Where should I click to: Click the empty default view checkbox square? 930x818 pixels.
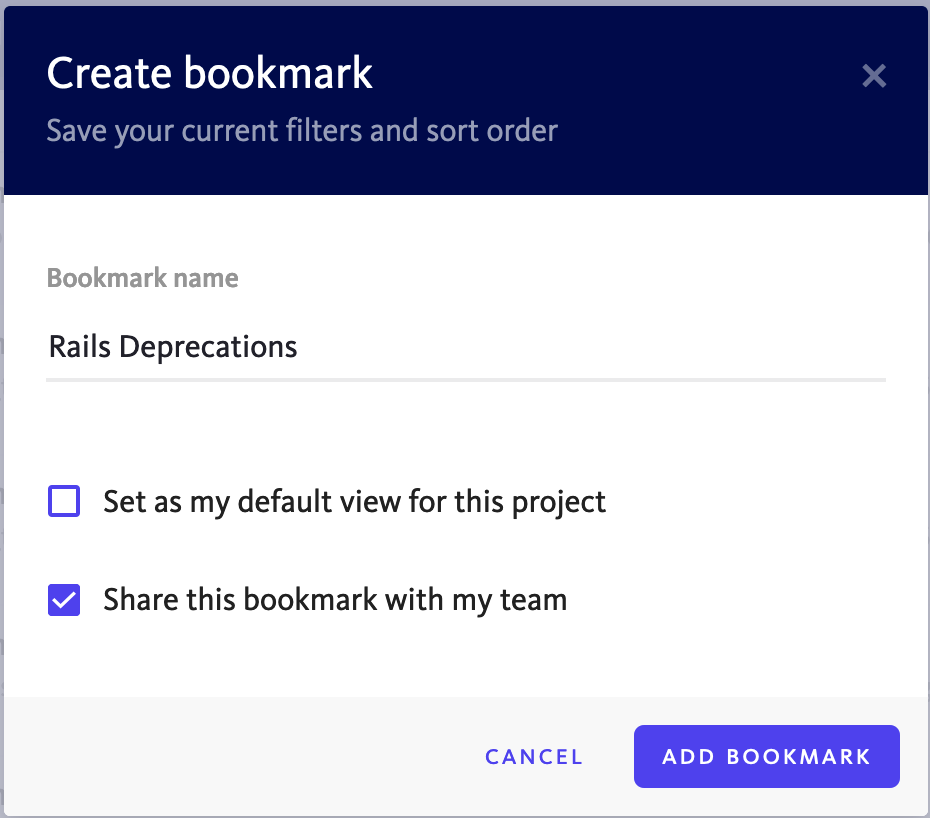click(x=64, y=501)
